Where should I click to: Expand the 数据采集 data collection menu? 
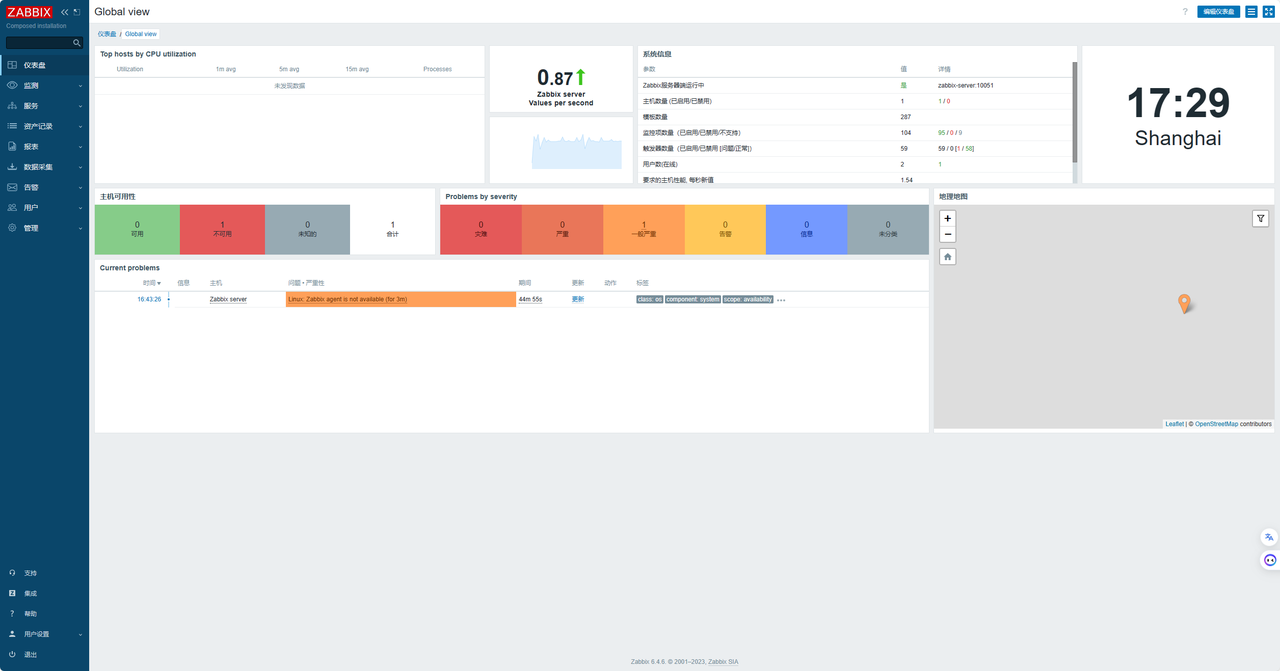point(44,167)
